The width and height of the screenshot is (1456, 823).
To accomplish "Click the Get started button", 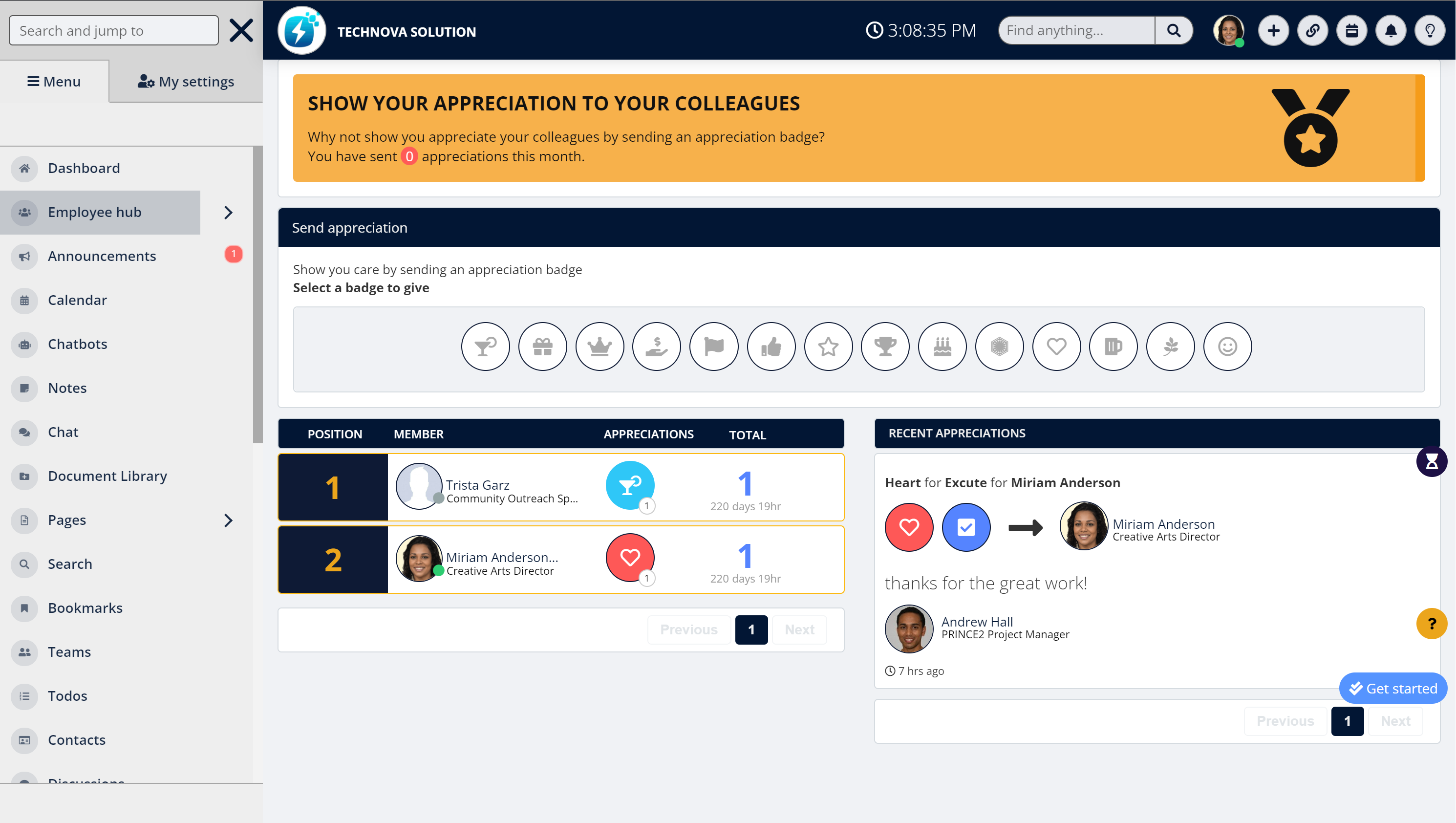I will click(1392, 689).
